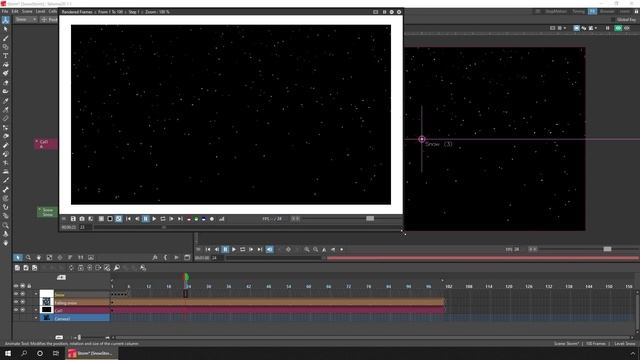Save rendered images in the flipbook window
Screen dimensions: 640x360
[x=73, y=219]
